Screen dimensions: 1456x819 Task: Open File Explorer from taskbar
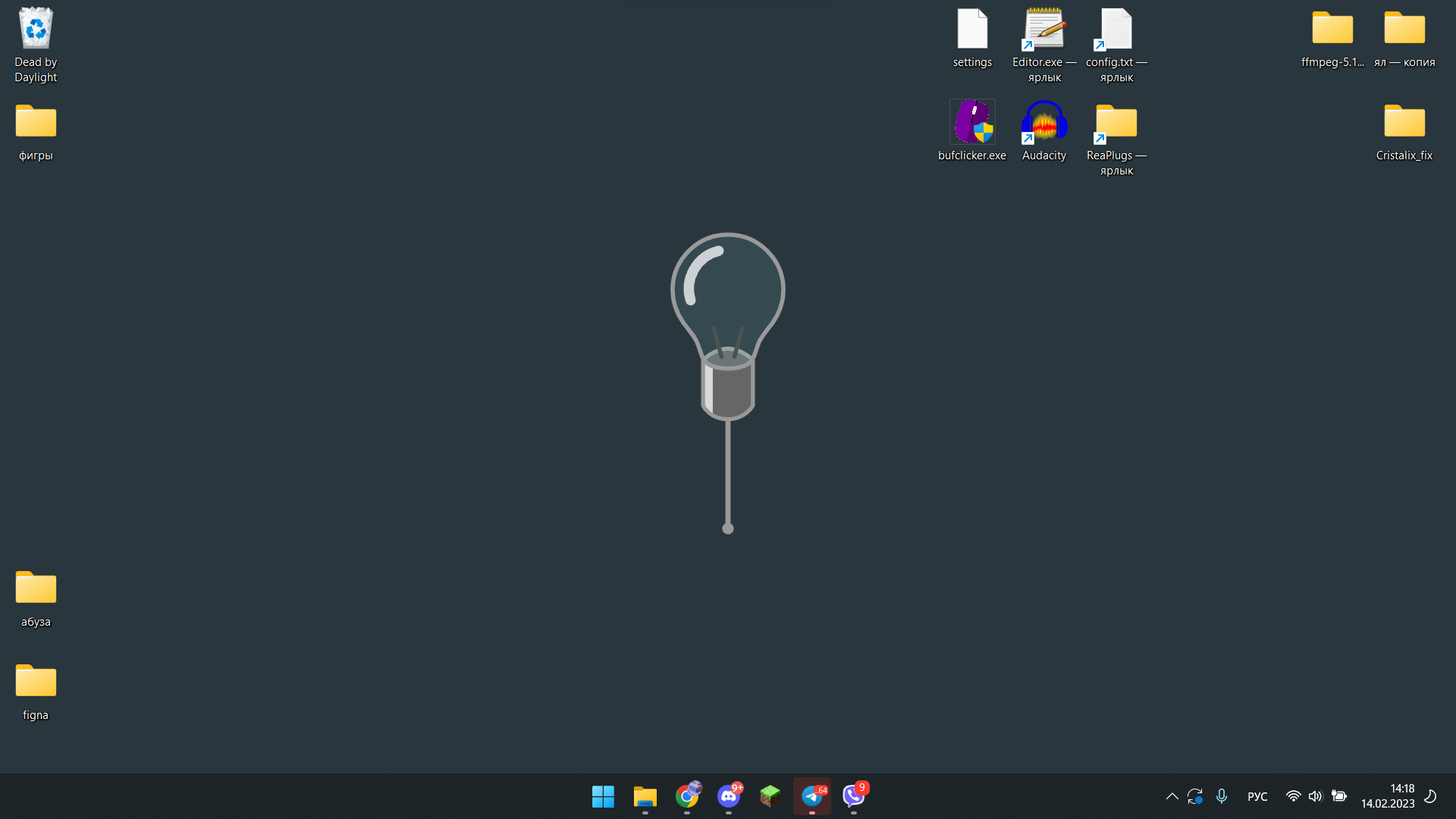(x=645, y=796)
